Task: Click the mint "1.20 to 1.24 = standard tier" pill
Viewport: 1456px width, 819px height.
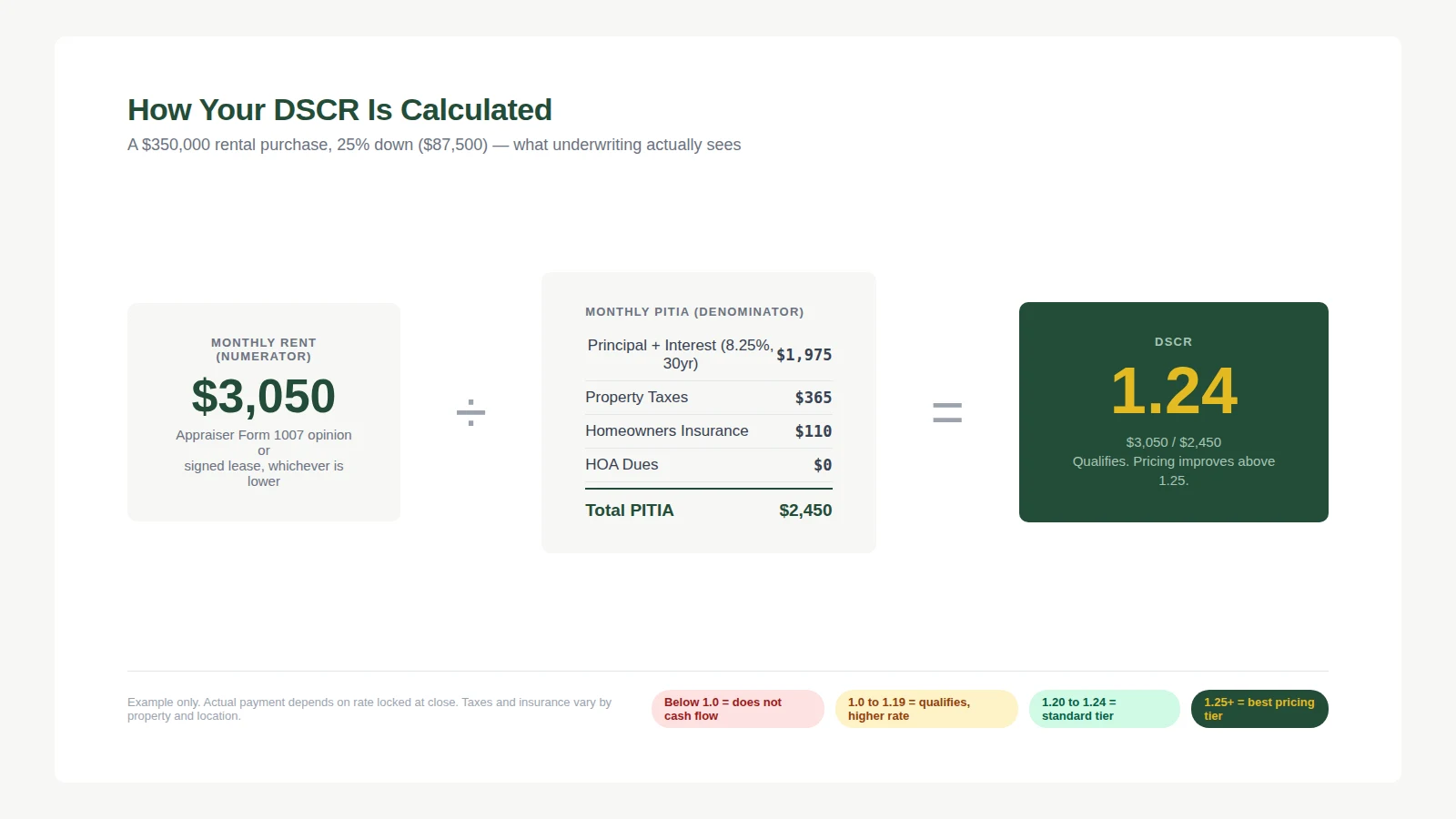Action: click(1105, 709)
